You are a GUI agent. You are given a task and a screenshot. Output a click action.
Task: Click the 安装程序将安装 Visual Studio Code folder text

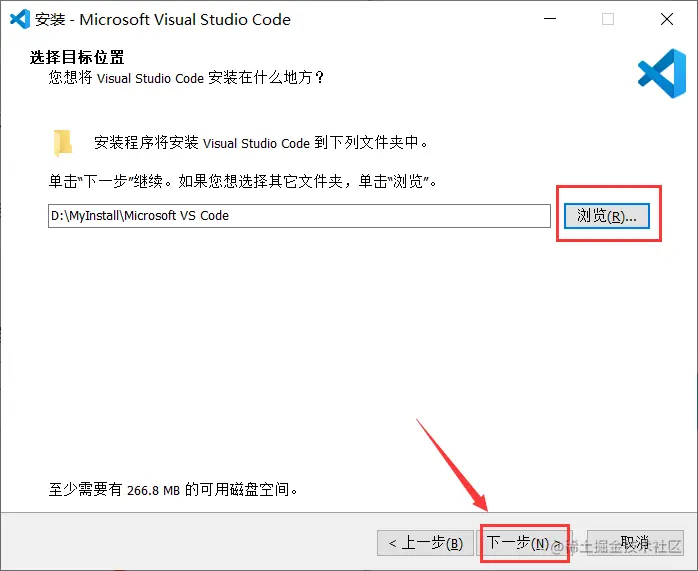[261, 143]
